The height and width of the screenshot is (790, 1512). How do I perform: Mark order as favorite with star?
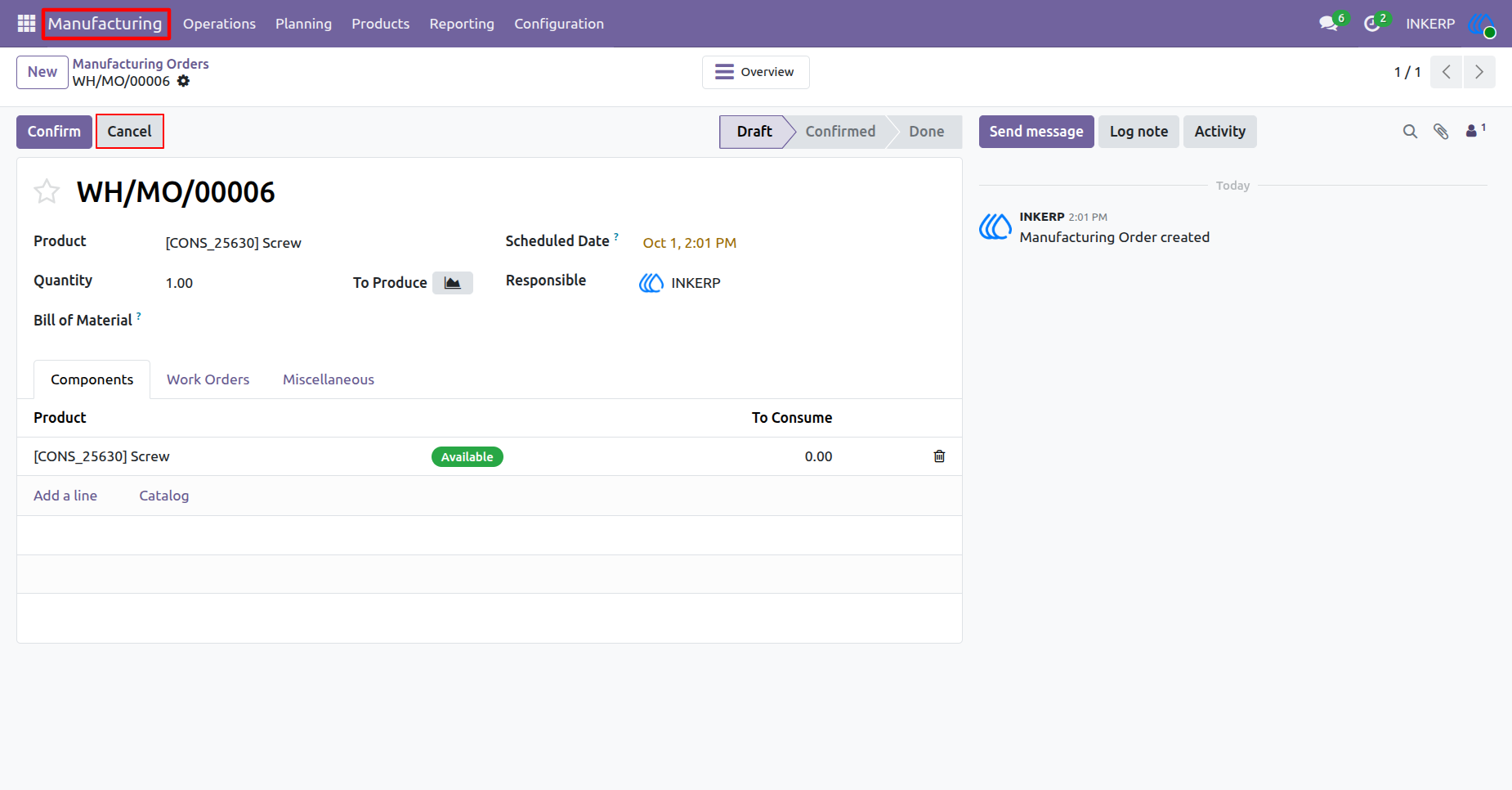47,191
